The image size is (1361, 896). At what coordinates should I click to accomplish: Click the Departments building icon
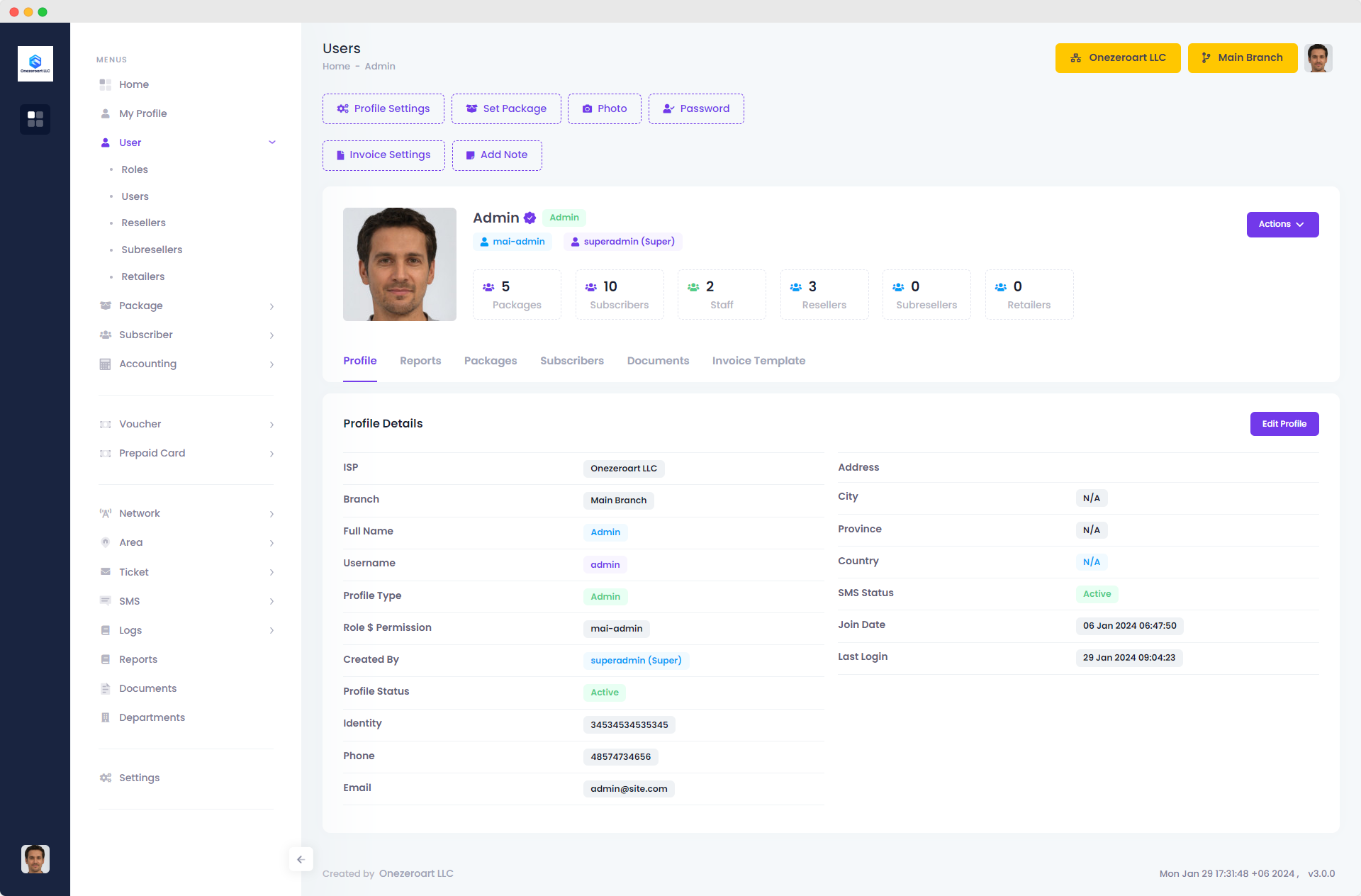click(105, 717)
